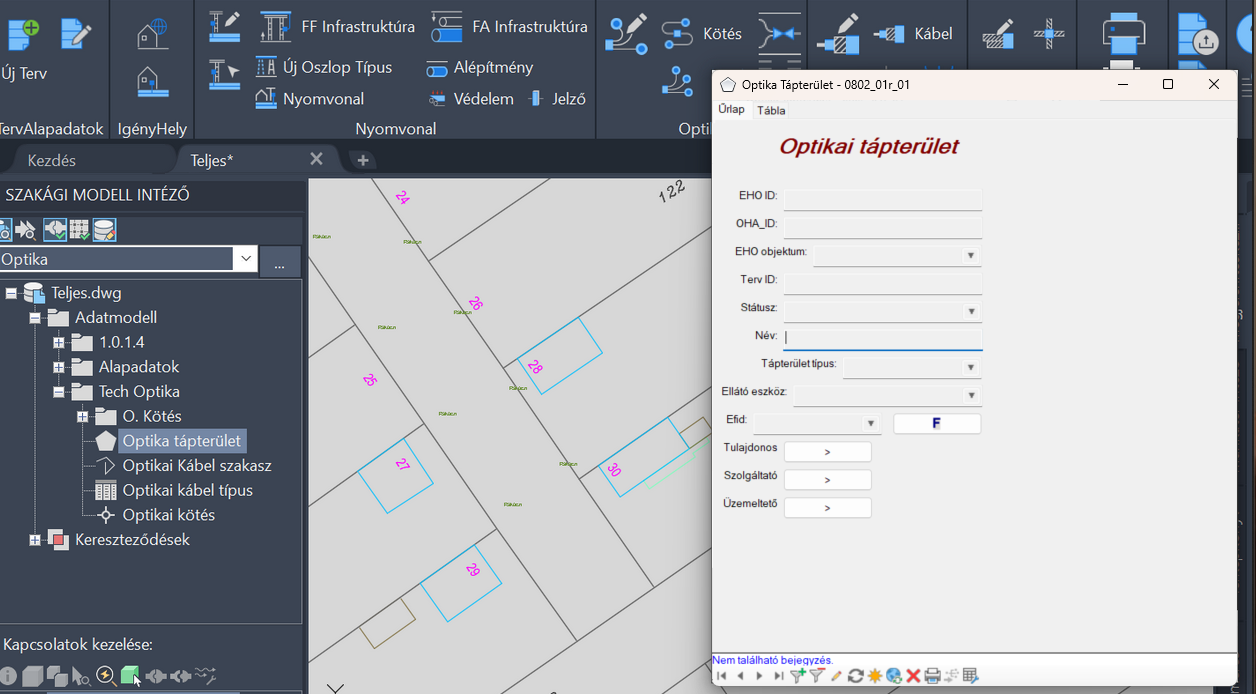Toggle the connector checkmark icon in model panel
1256x694 pixels.
(55, 230)
